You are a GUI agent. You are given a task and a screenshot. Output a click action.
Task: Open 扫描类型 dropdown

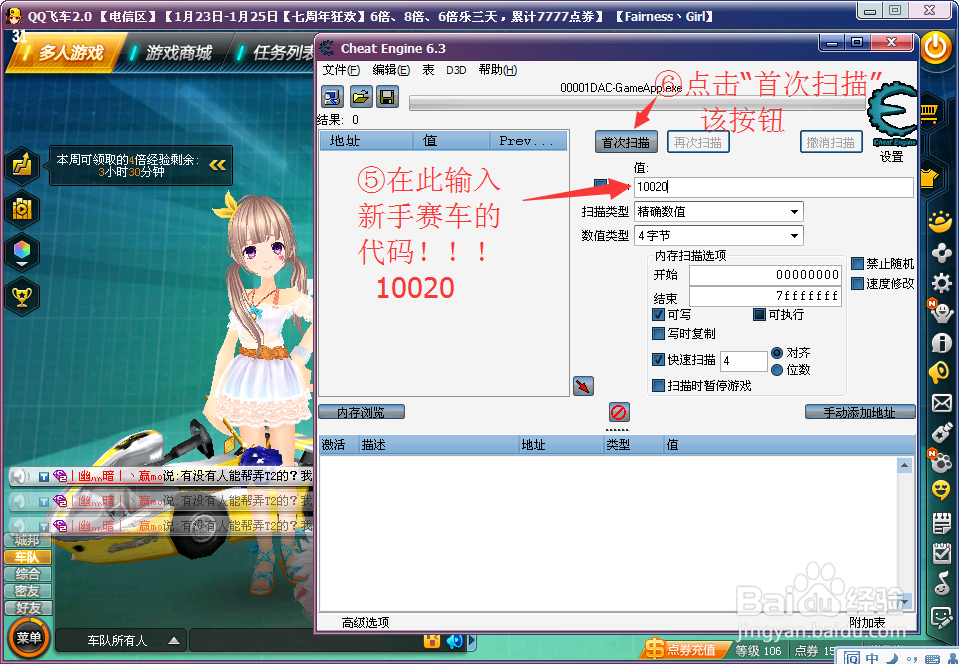pos(719,212)
